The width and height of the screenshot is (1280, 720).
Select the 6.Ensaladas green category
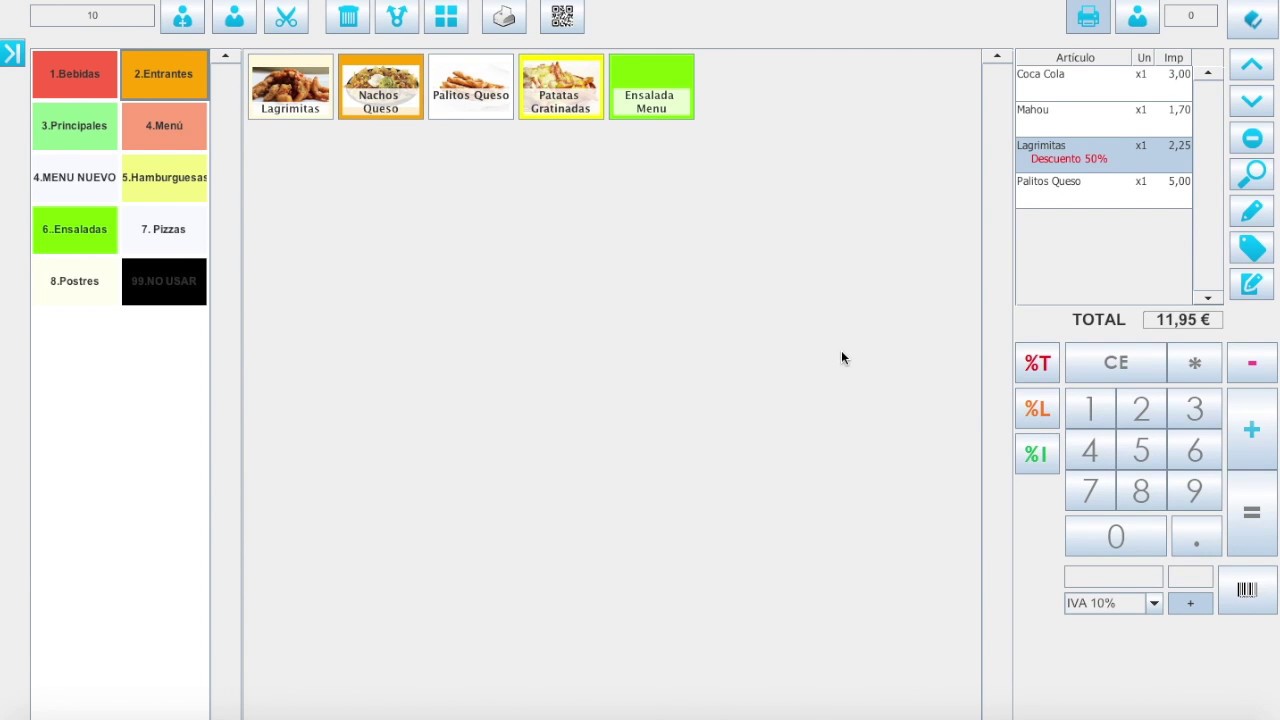[75, 230]
